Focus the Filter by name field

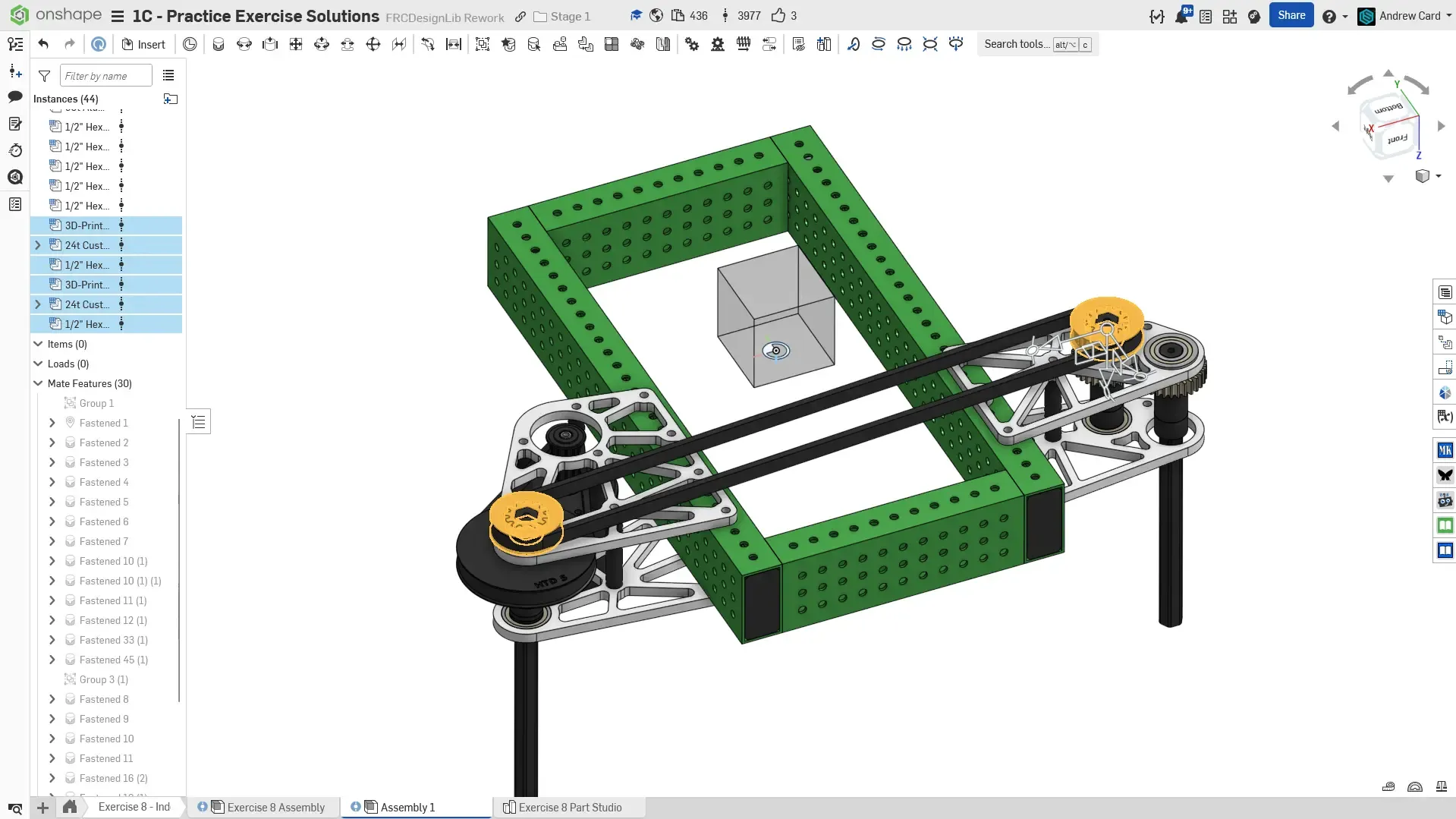point(105,76)
